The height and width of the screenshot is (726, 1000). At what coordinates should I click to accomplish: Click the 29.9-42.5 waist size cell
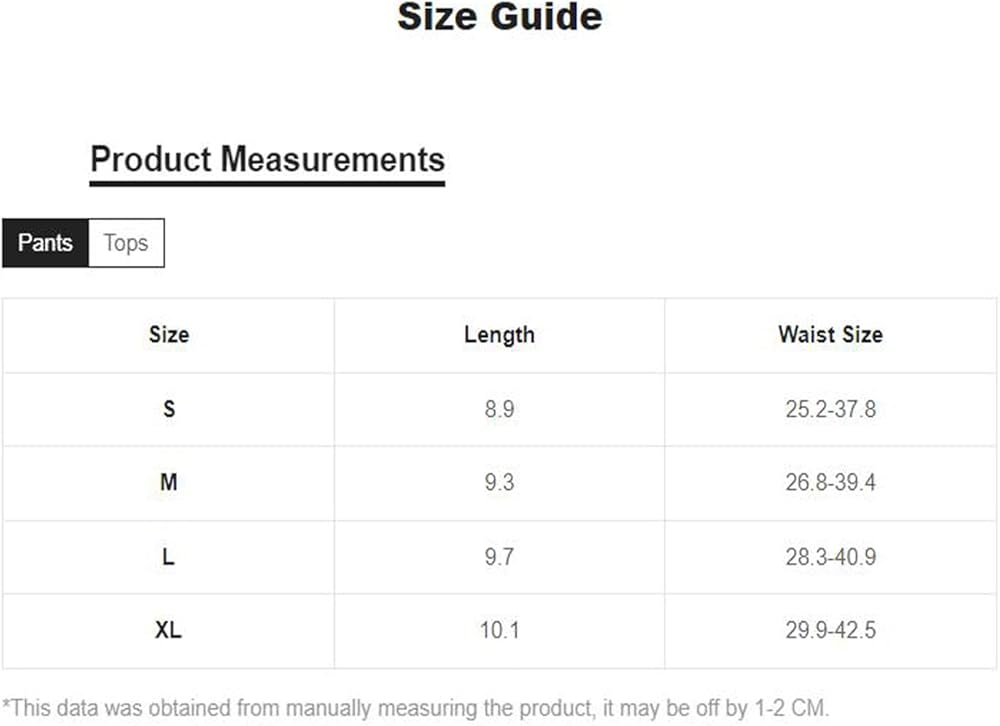830,631
